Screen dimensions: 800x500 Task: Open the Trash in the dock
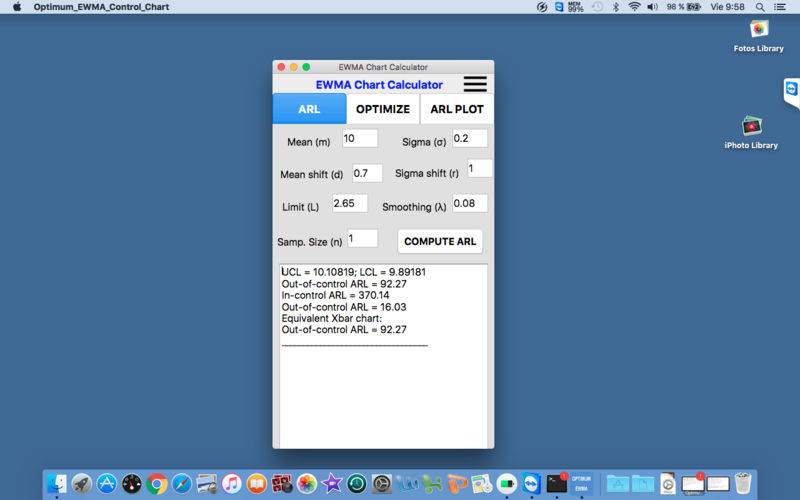[x=742, y=484]
